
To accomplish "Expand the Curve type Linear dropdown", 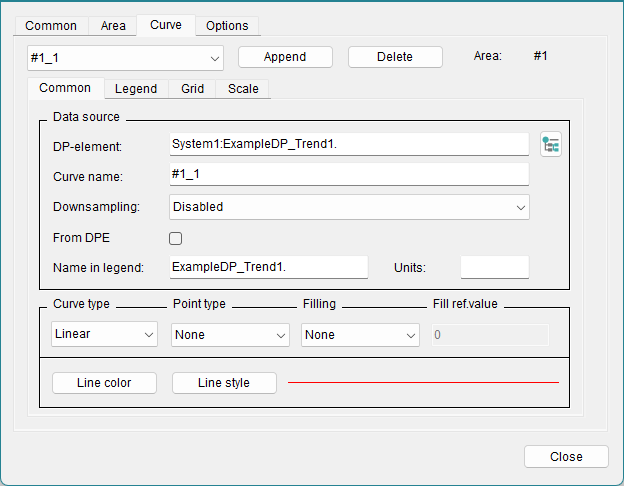I will 104,334.
